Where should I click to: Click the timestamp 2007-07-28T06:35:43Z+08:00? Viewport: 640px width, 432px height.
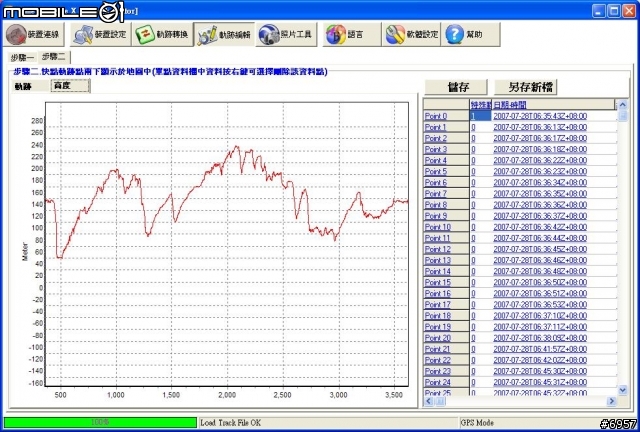540,116
